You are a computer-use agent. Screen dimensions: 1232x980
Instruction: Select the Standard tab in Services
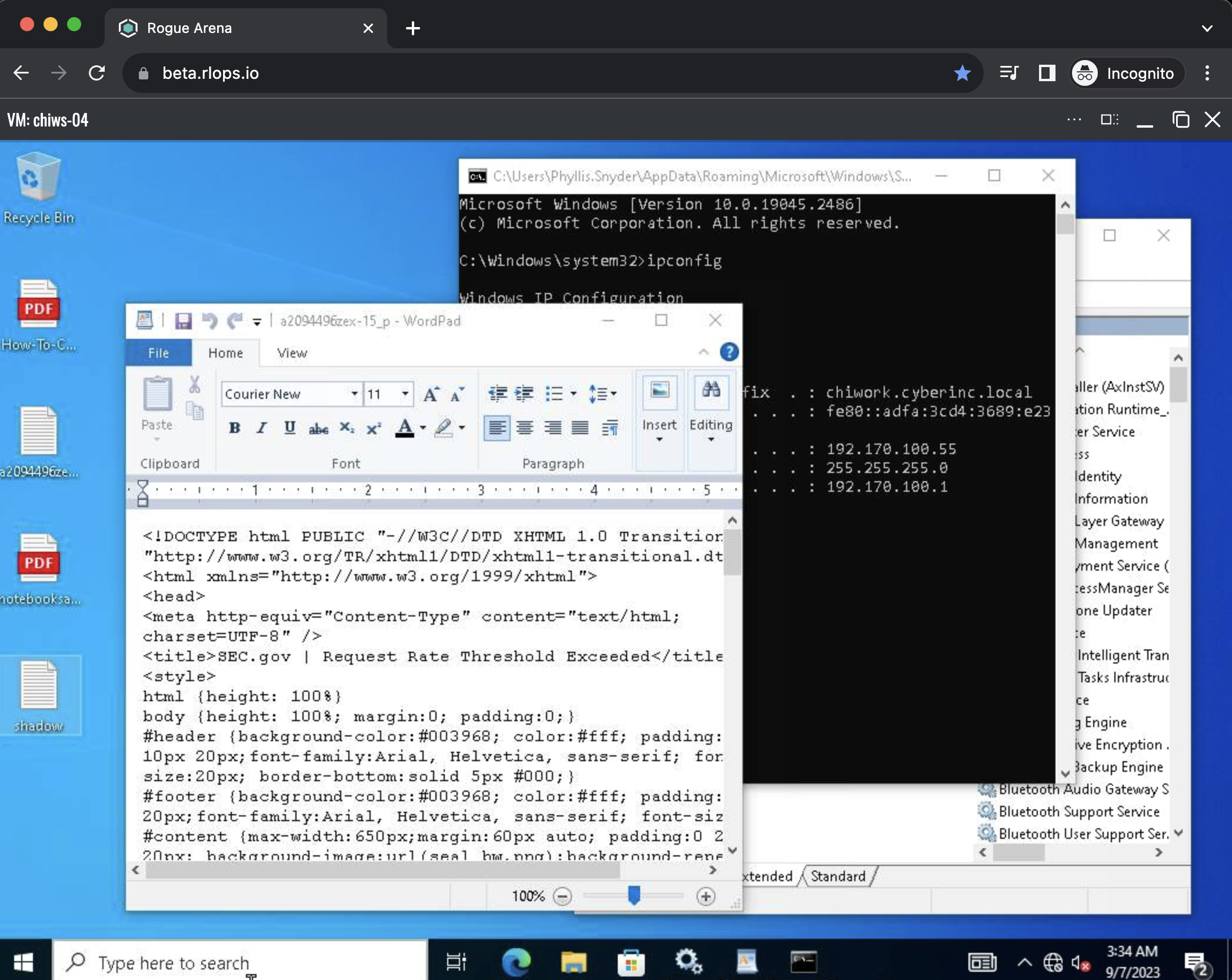[x=838, y=876]
